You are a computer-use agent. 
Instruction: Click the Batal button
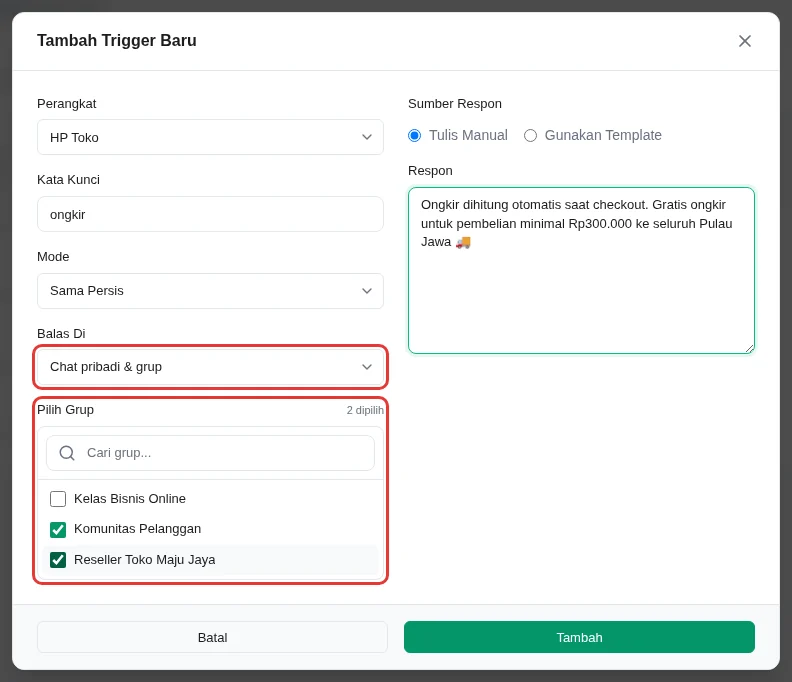click(212, 637)
